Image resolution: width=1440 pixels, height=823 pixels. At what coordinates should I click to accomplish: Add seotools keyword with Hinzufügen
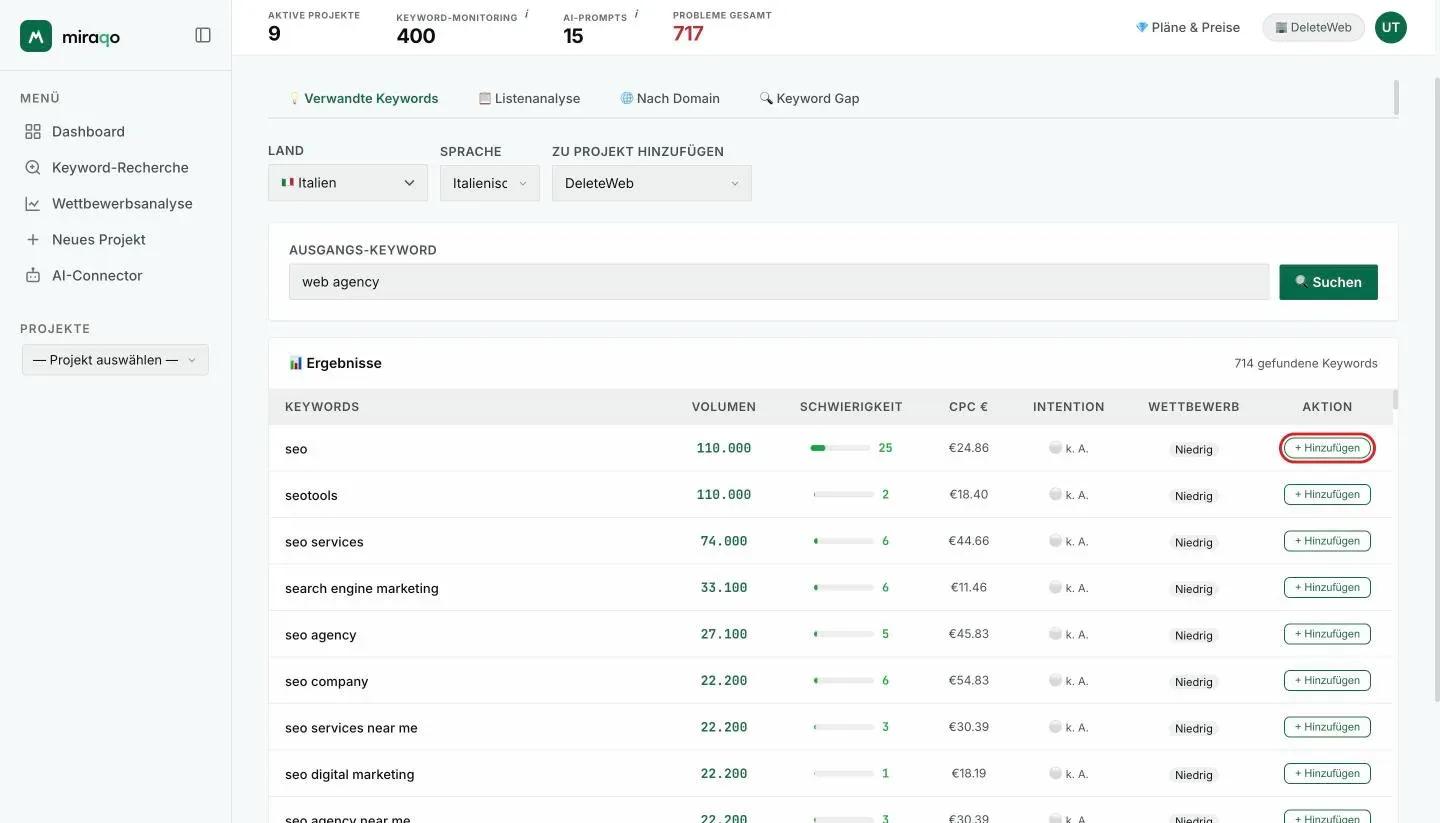tap(1327, 494)
